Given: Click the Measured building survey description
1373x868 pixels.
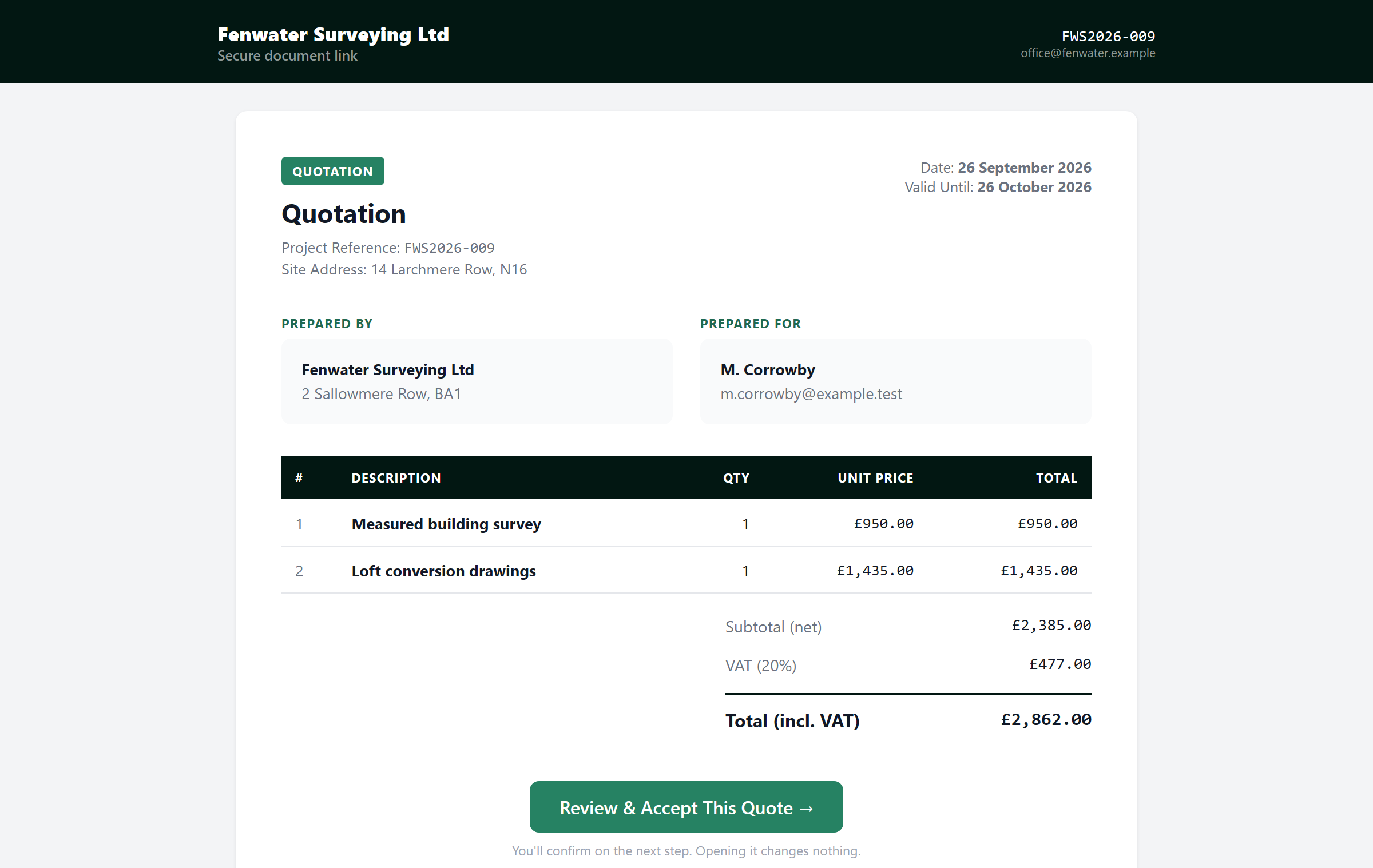Looking at the screenshot, I should pyautogui.click(x=446, y=524).
